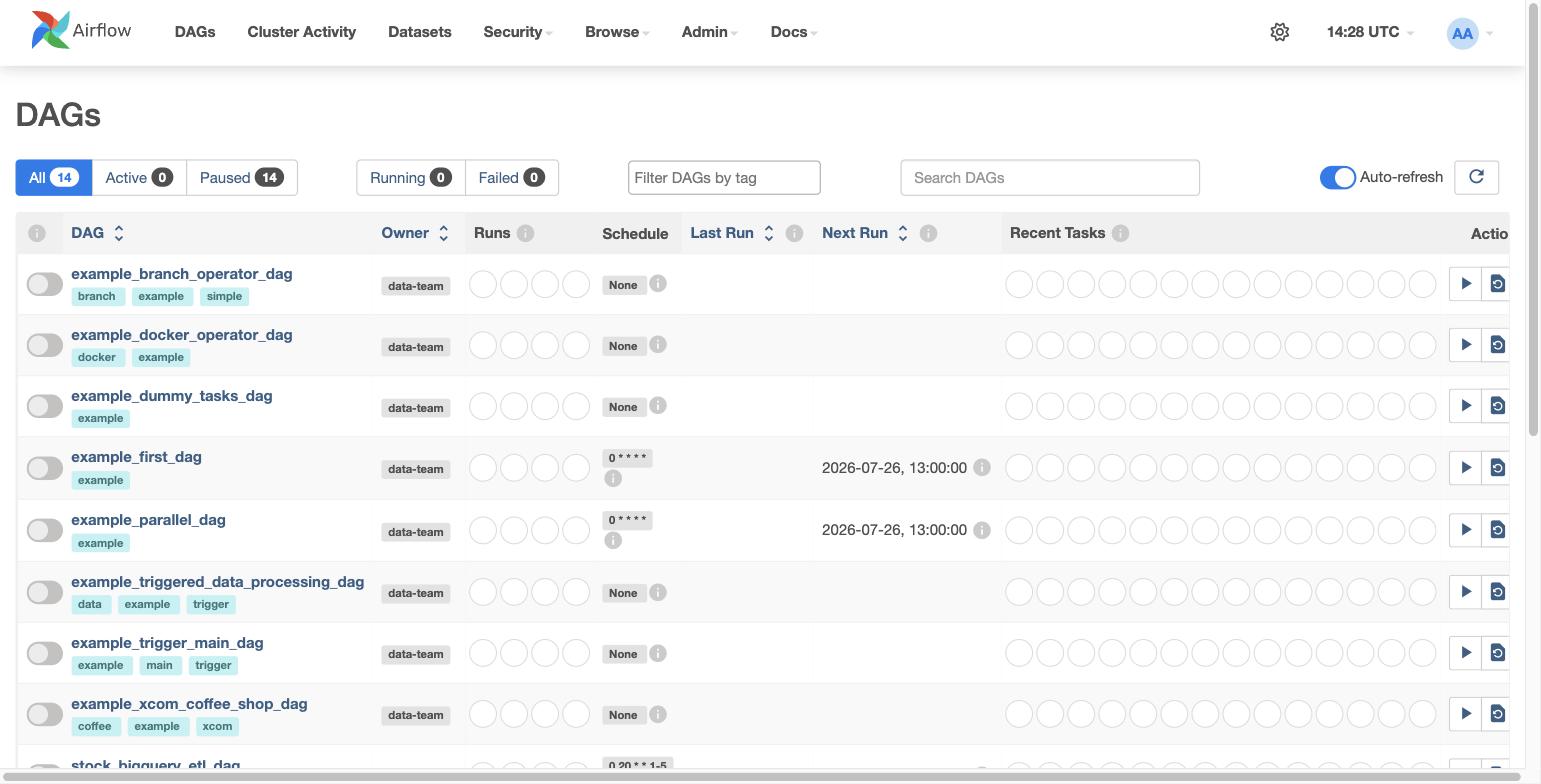Expand the Admin dropdown menu
Image resolution: width=1541 pixels, height=784 pixels.
pyautogui.click(x=710, y=32)
